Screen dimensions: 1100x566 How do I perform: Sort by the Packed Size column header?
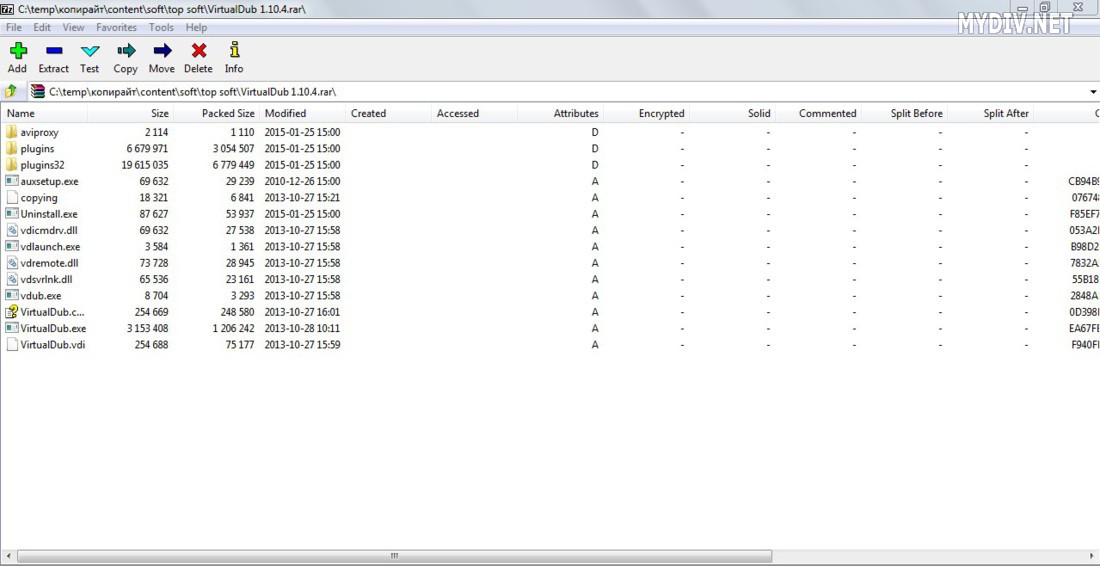point(216,113)
